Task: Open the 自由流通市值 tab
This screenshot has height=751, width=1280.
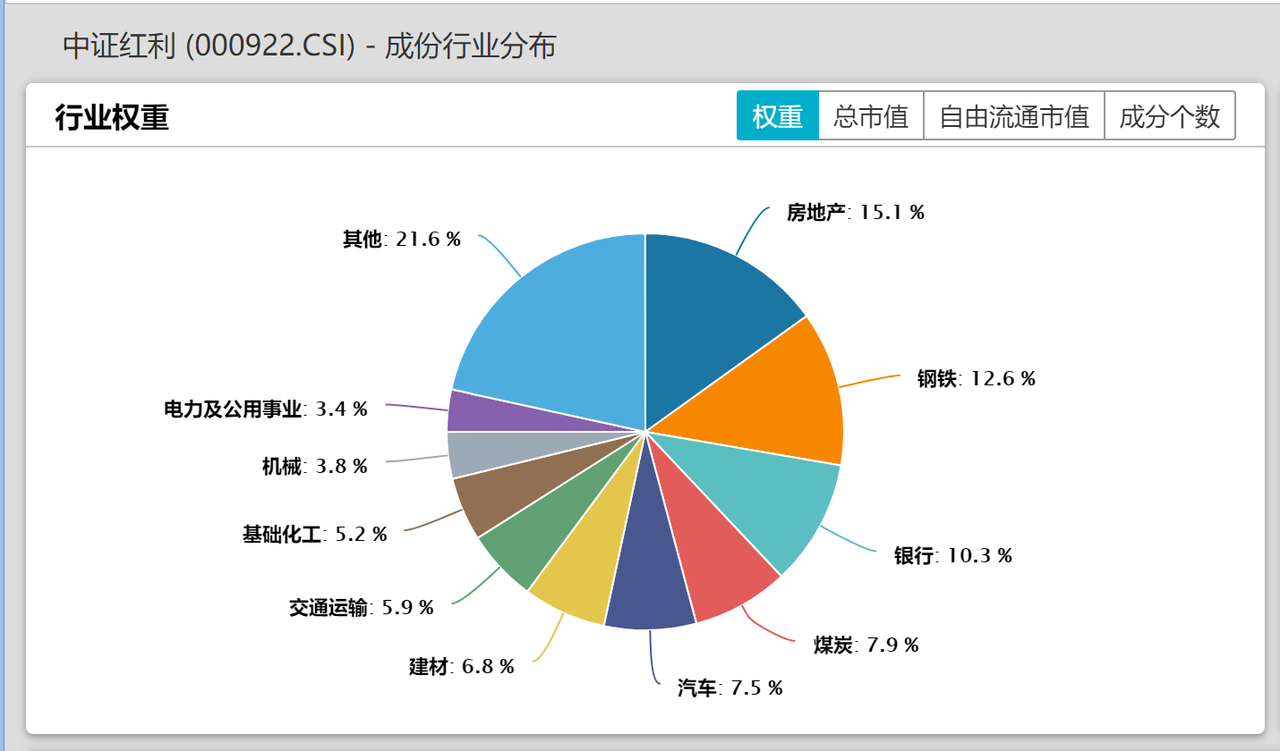Action: point(1013,116)
